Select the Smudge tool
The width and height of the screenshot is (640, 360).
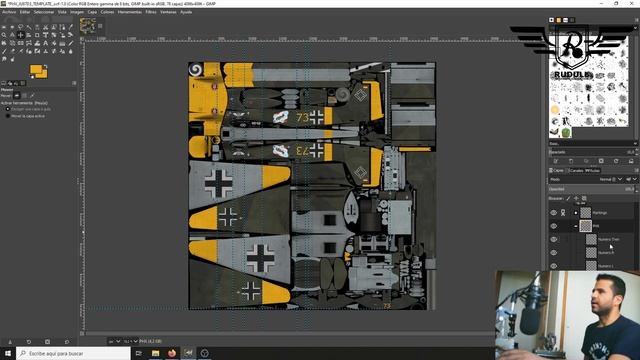pos(4,59)
